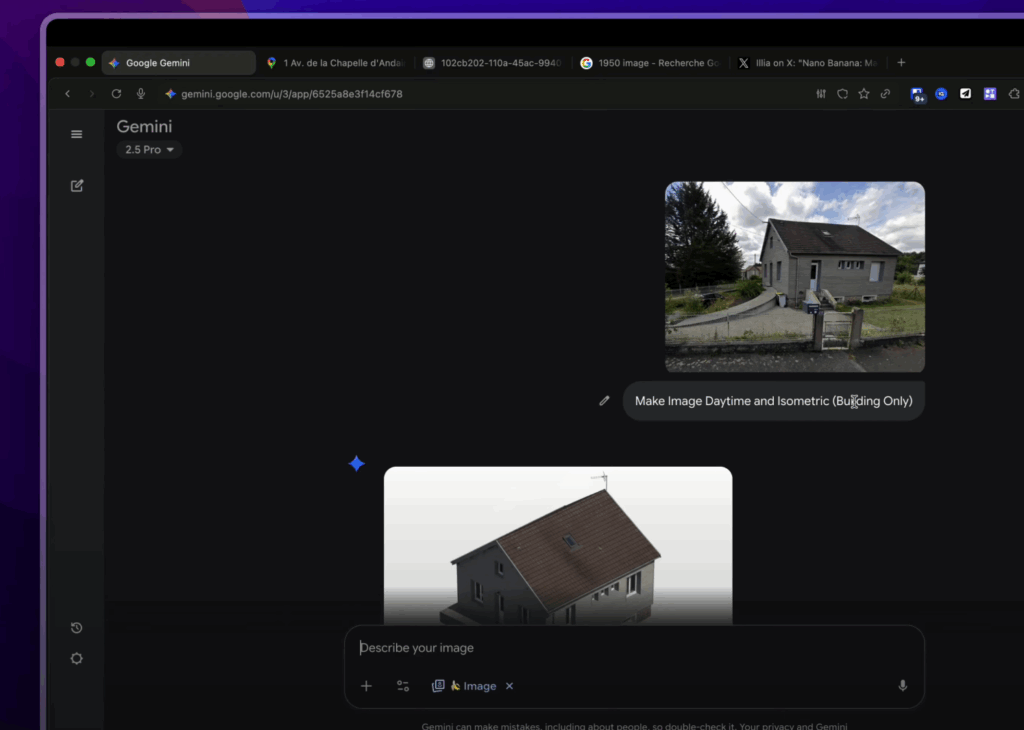The width and height of the screenshot is (1024, 730).
Task: Expand the 2.5 Pro model dropdown
Action: (149, 150)
